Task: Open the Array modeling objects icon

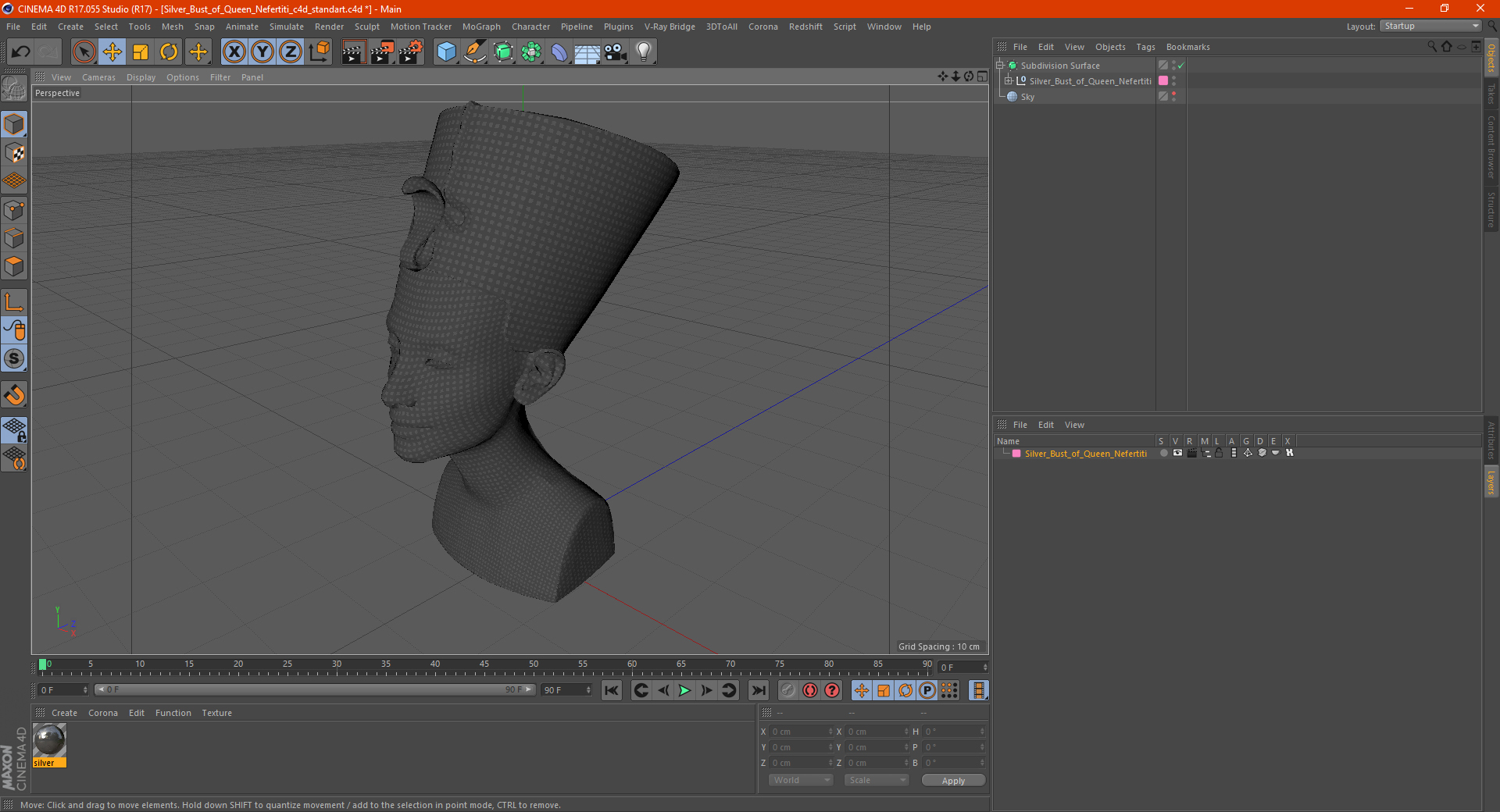Action: (x=531, y=52)
